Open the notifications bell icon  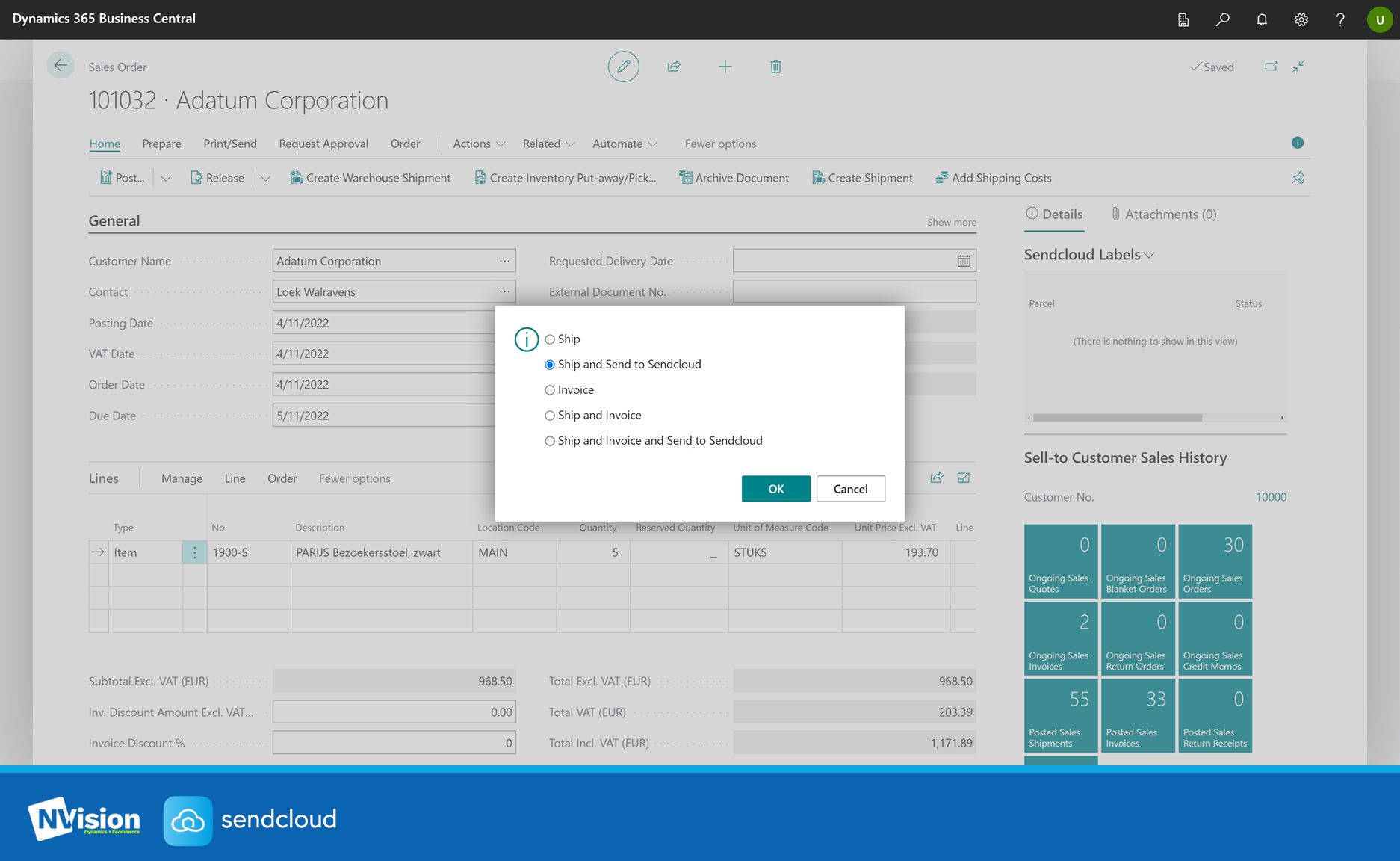[x=1262, y=19]
